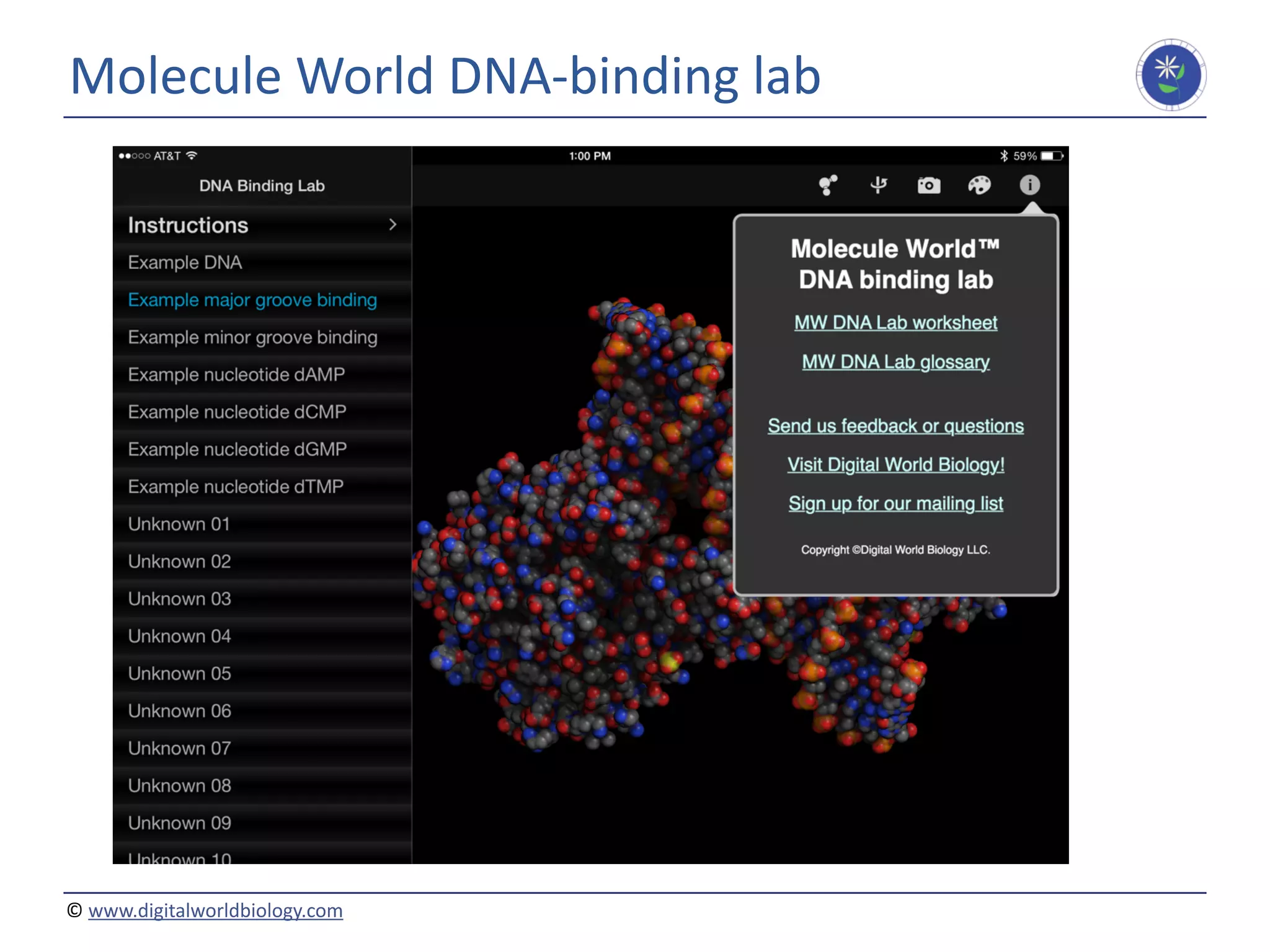Click the Digital World Biology logo
This screenshot has width=1270, height=952.
[x=1170, y=75]
